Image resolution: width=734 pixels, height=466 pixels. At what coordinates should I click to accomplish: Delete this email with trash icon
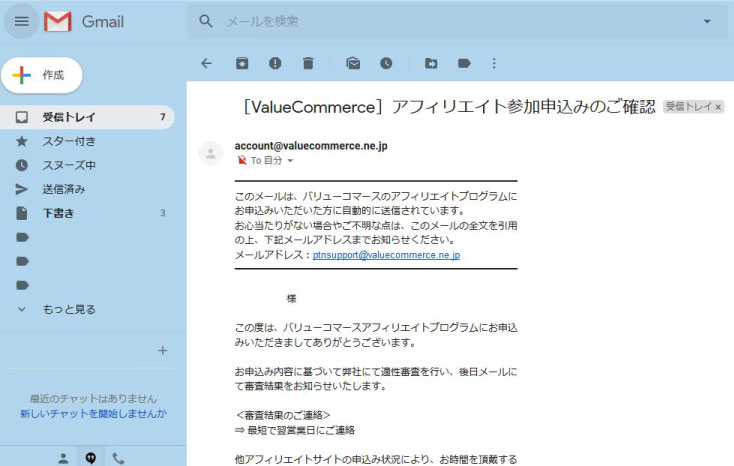point(308,63)
